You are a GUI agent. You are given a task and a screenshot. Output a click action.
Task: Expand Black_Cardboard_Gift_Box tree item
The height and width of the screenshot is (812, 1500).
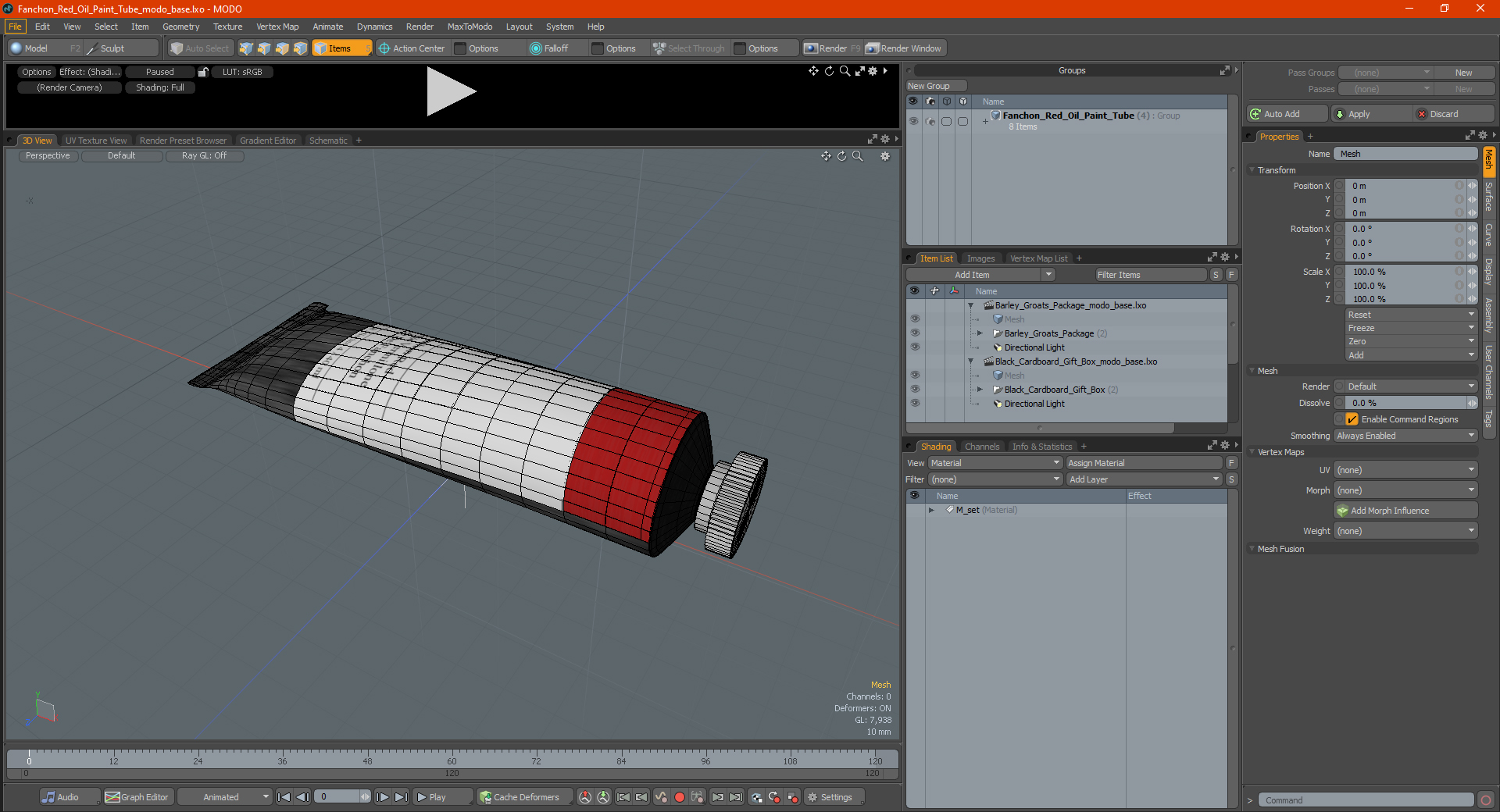pos(980,390)
